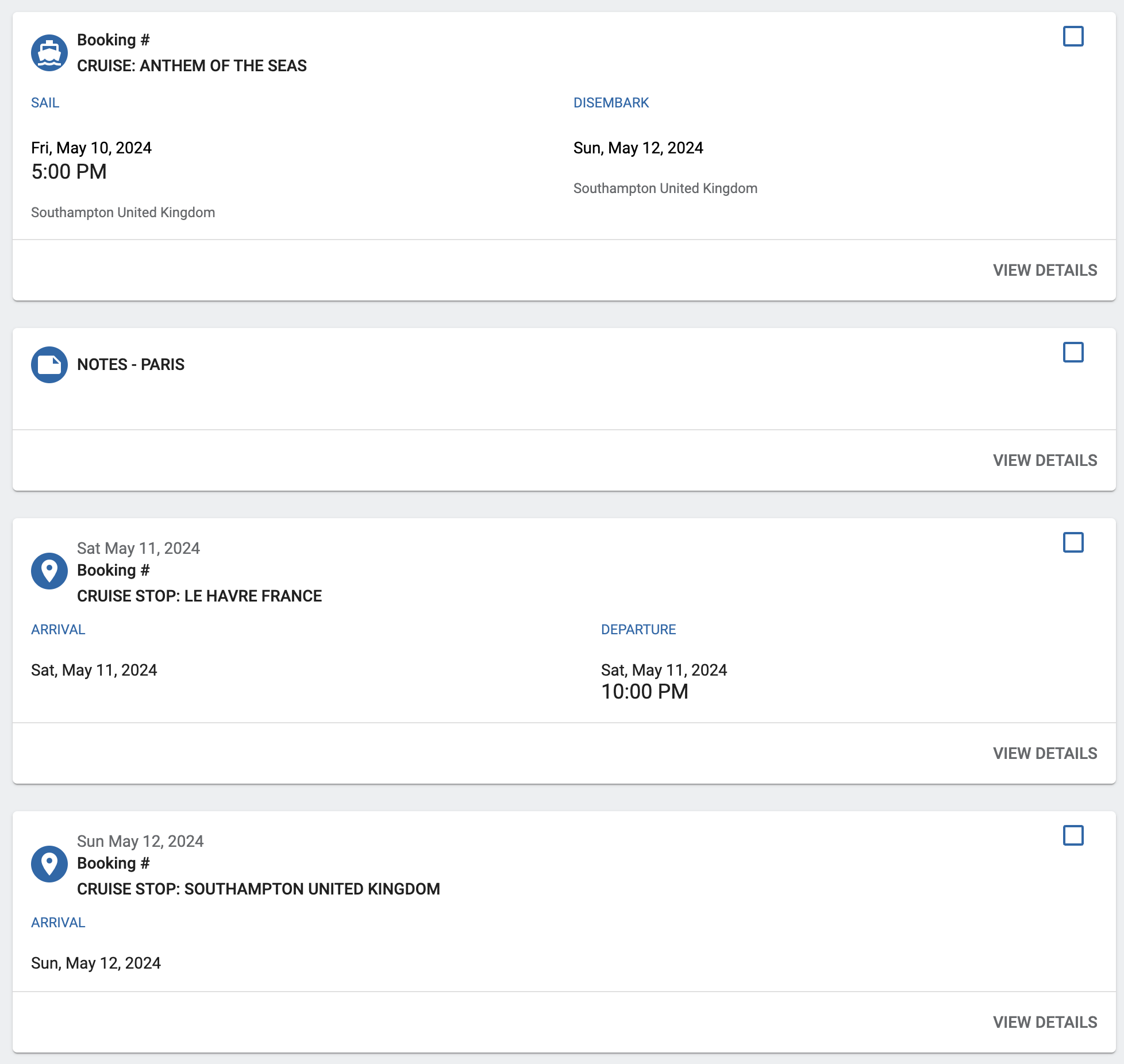View details of the Notes - Paris card
This screenshot has height=1064, width=1124.
click(x=1045, y=460)
